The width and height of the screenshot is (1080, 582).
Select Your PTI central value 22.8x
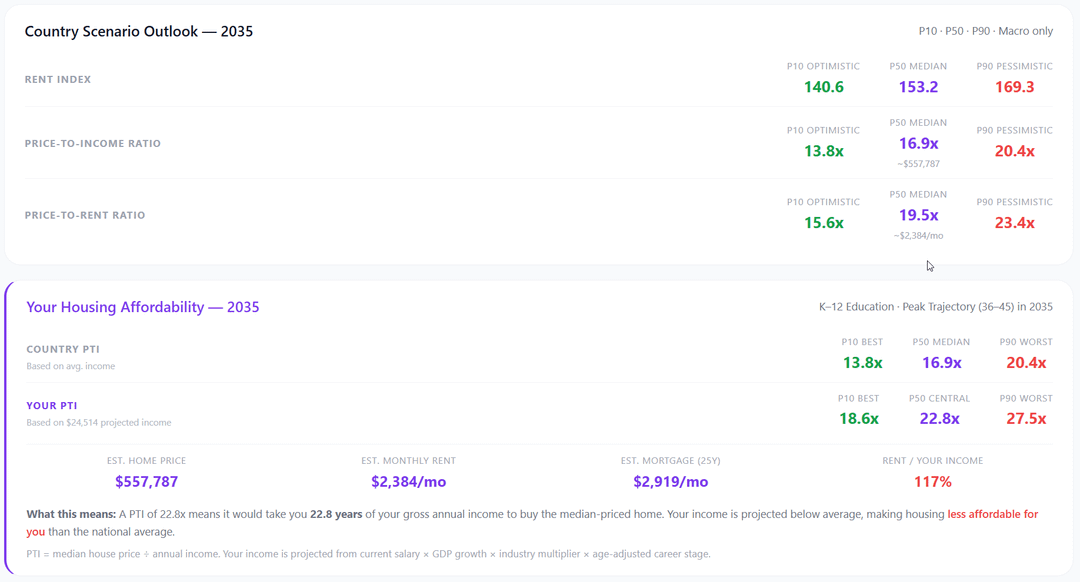tap(939, 419)
